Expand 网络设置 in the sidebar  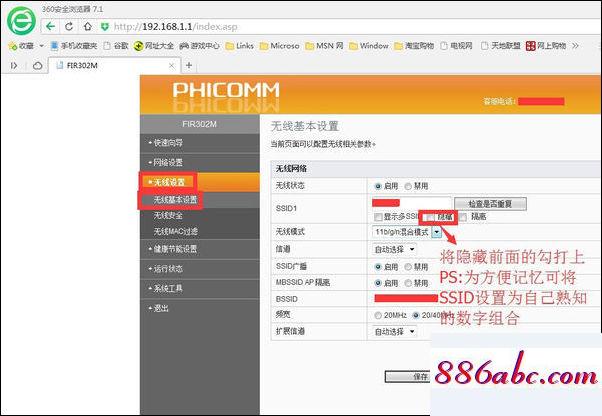pos(200,162)
